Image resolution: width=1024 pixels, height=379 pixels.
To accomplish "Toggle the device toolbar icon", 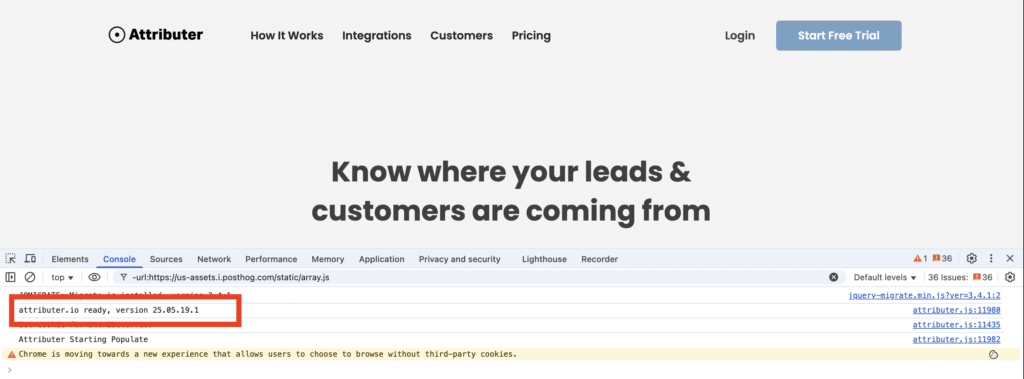I will (x=30, y=259).
